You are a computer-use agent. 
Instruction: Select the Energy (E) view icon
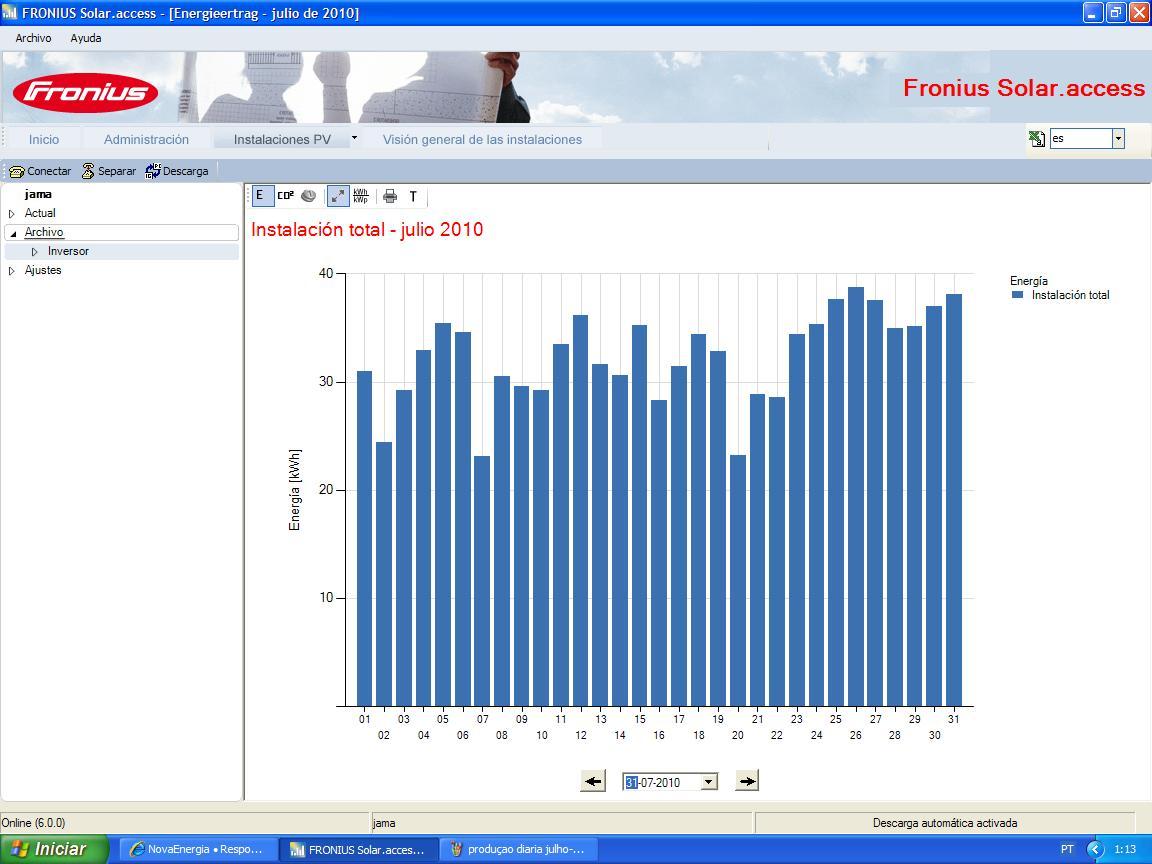262,195
